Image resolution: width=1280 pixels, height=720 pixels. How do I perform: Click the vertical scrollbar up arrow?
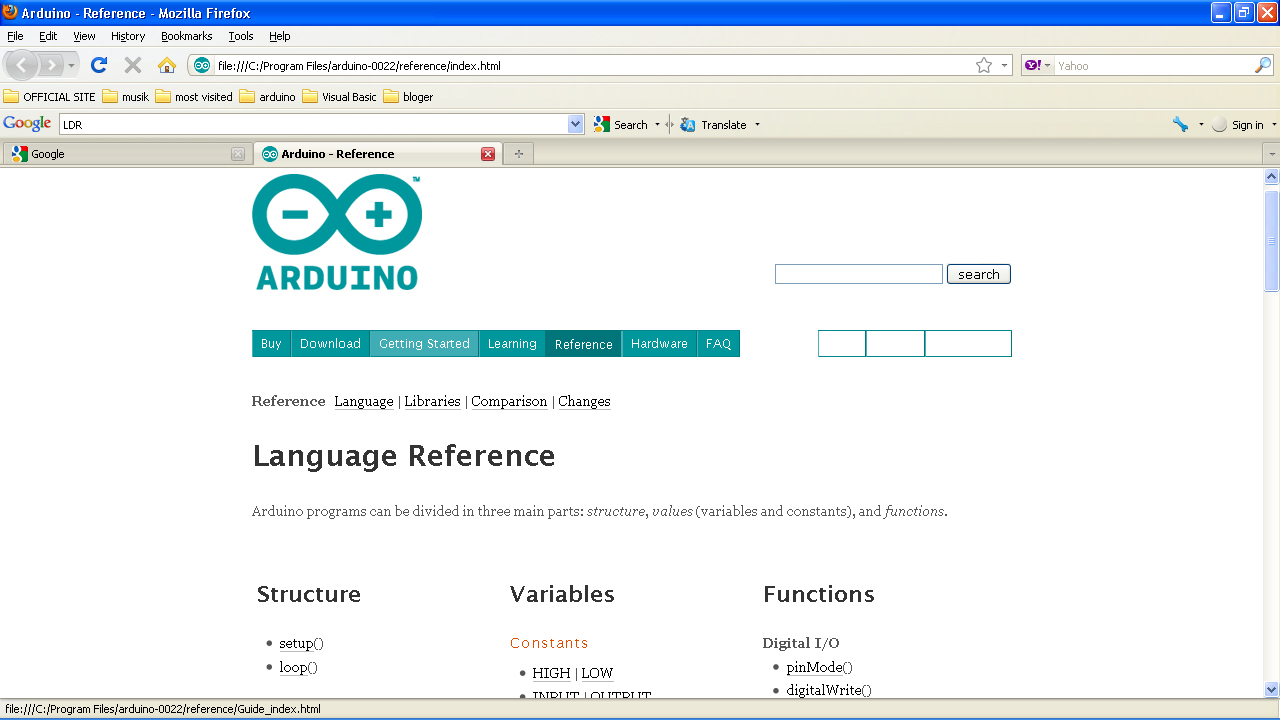(1272, 177)
